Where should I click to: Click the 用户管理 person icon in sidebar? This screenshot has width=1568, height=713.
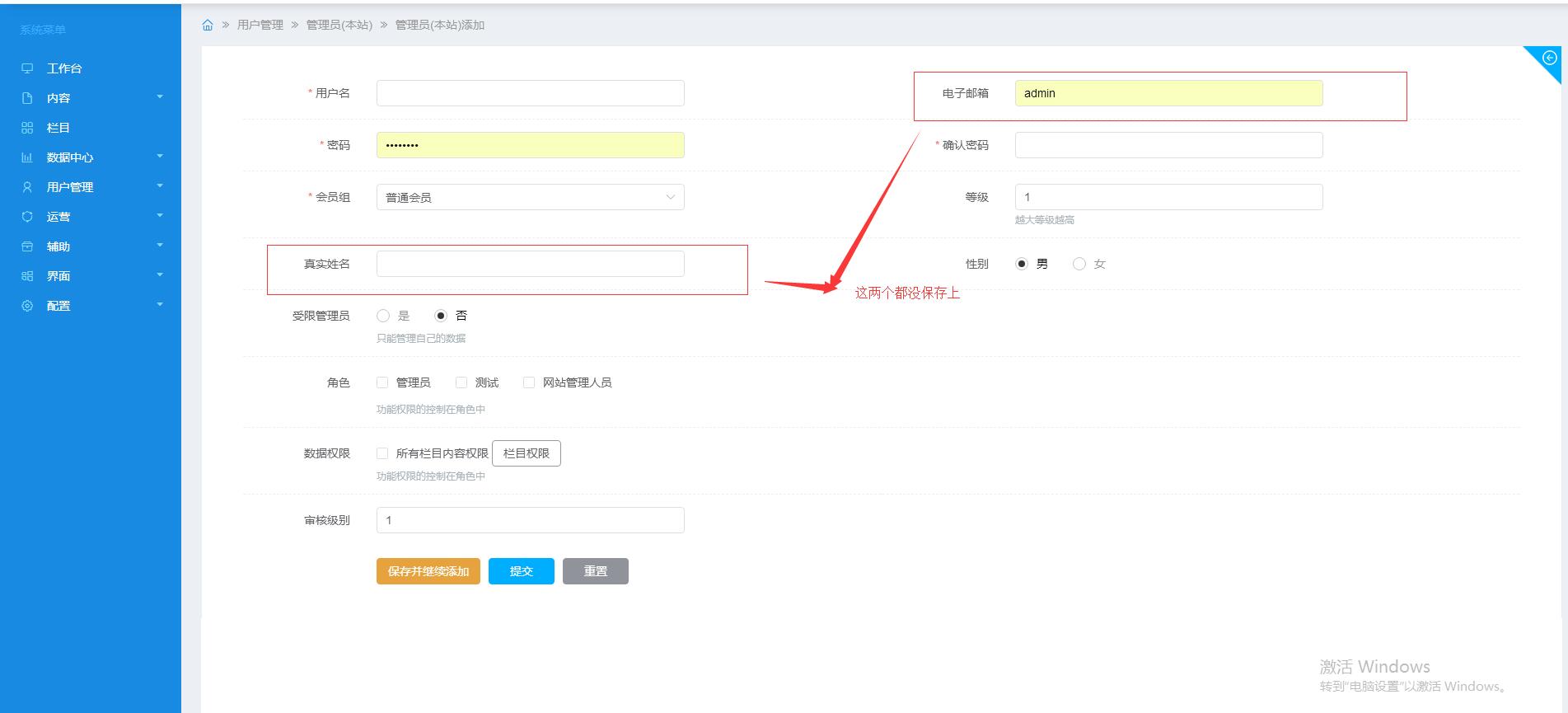pos(27,187)
